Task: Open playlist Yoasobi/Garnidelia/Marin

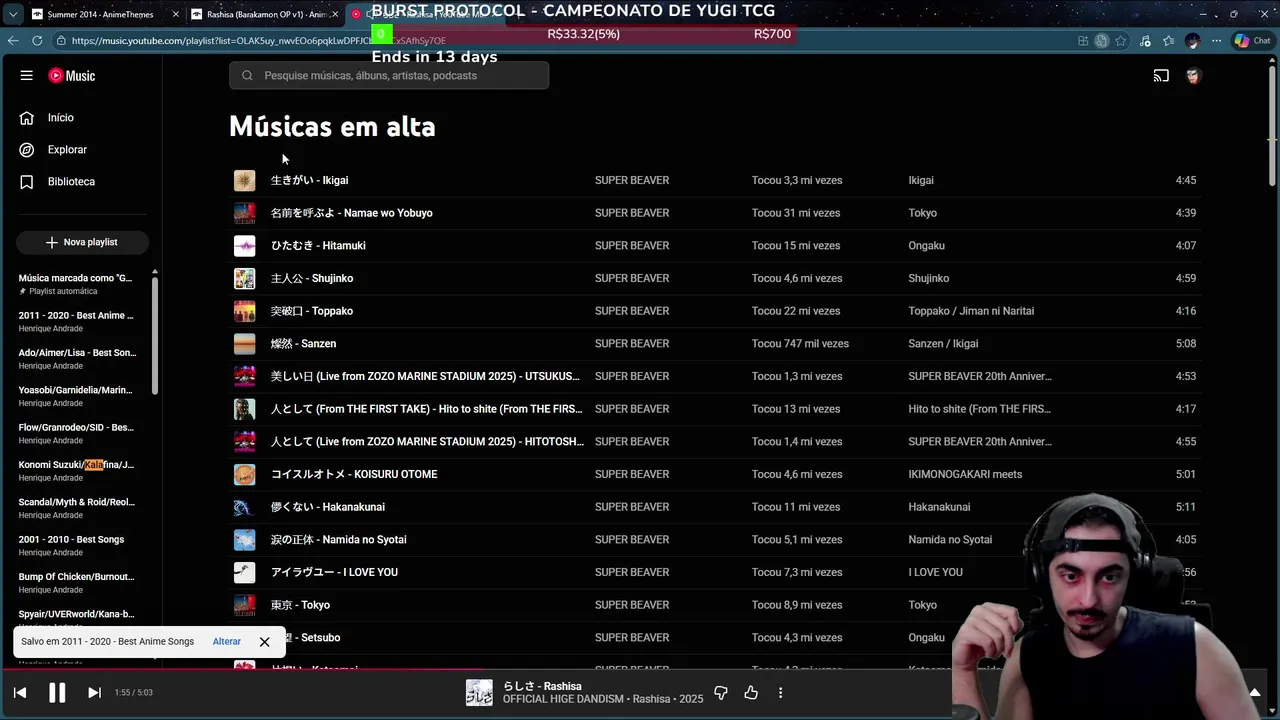Action: click(x=78, y=396)
